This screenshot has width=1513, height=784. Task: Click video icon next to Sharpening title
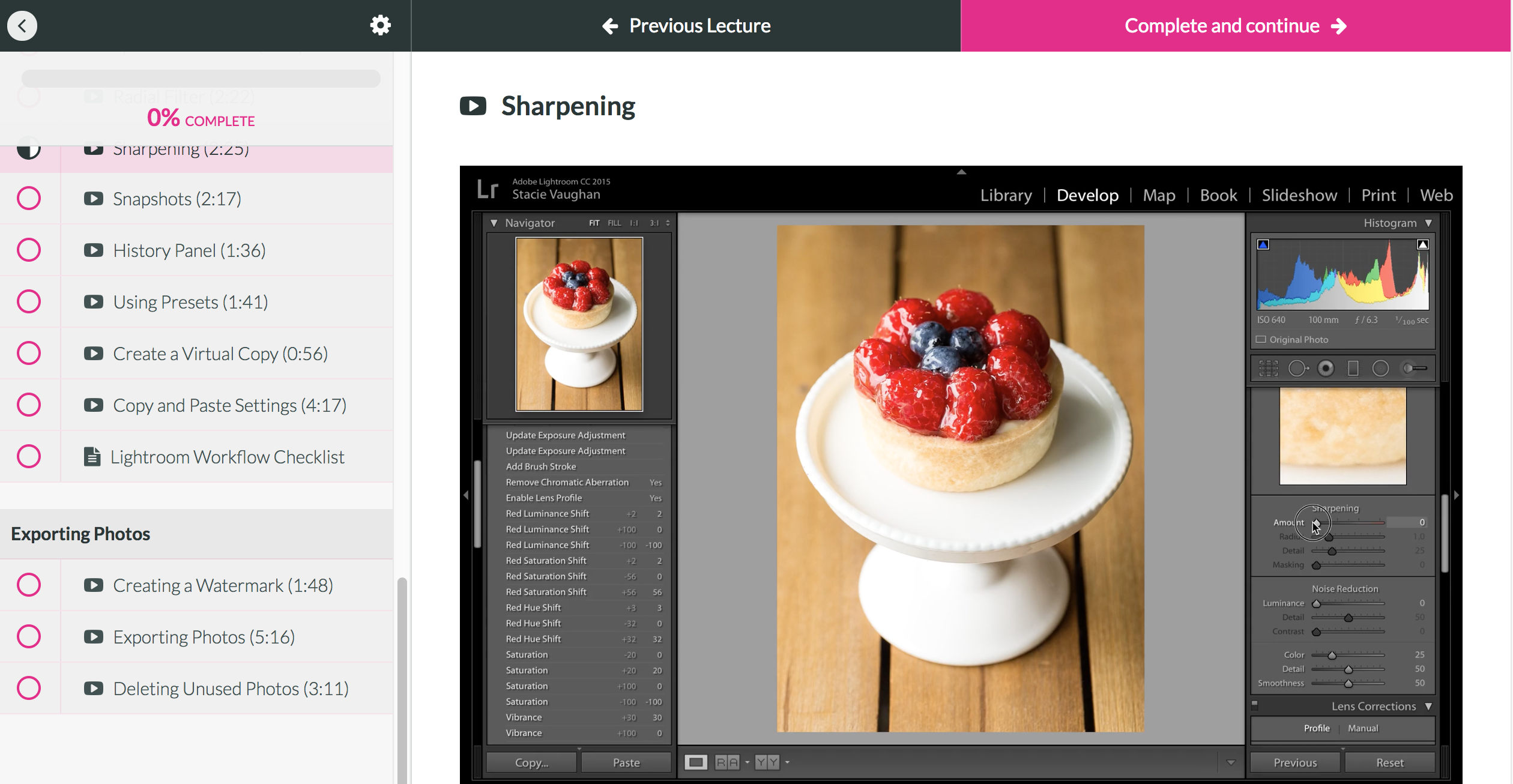click(473, 106)
